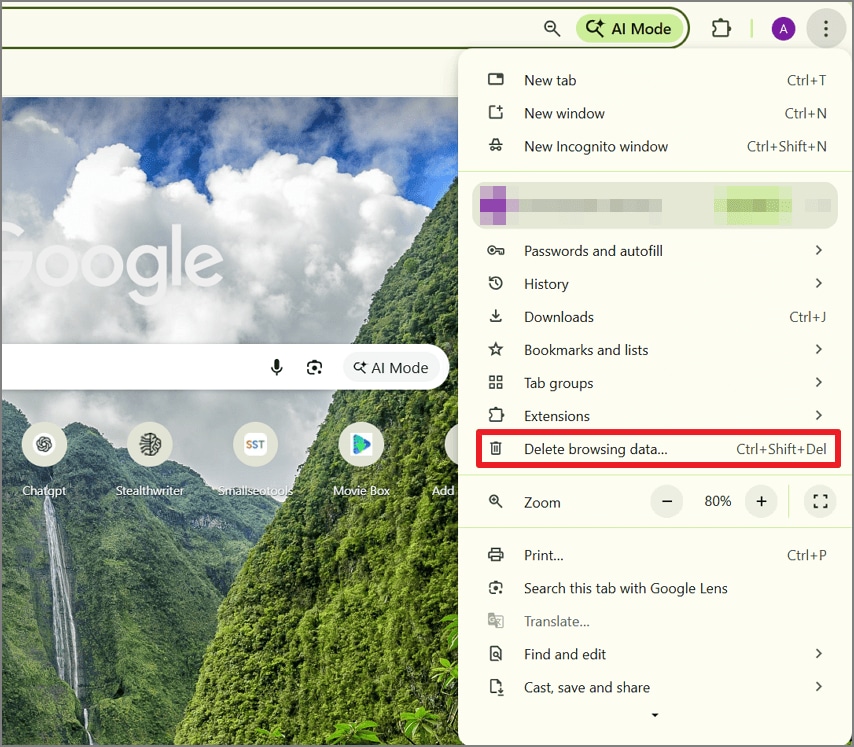Expand Bookmarks and lists chevron
Image resolution: width=854 pixels, height=747 pixels.
(819, 349)
